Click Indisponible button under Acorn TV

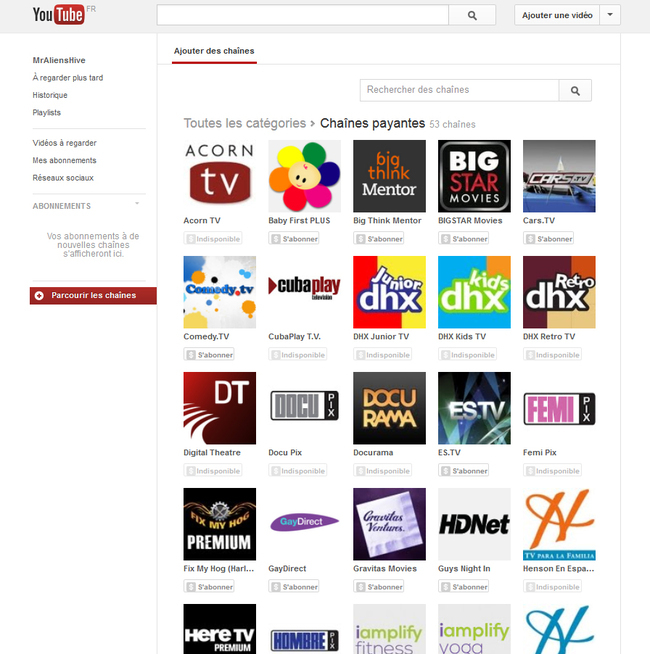pos(213,239)
